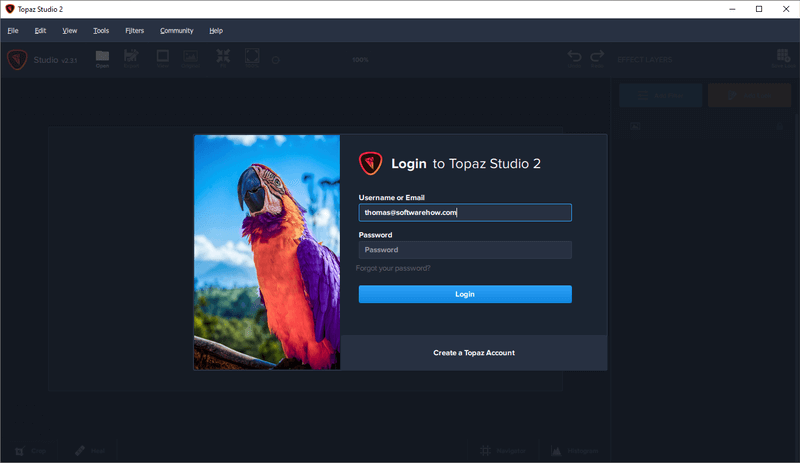
Task: Open the Edit menu
Action: click(x=40, y=31)
